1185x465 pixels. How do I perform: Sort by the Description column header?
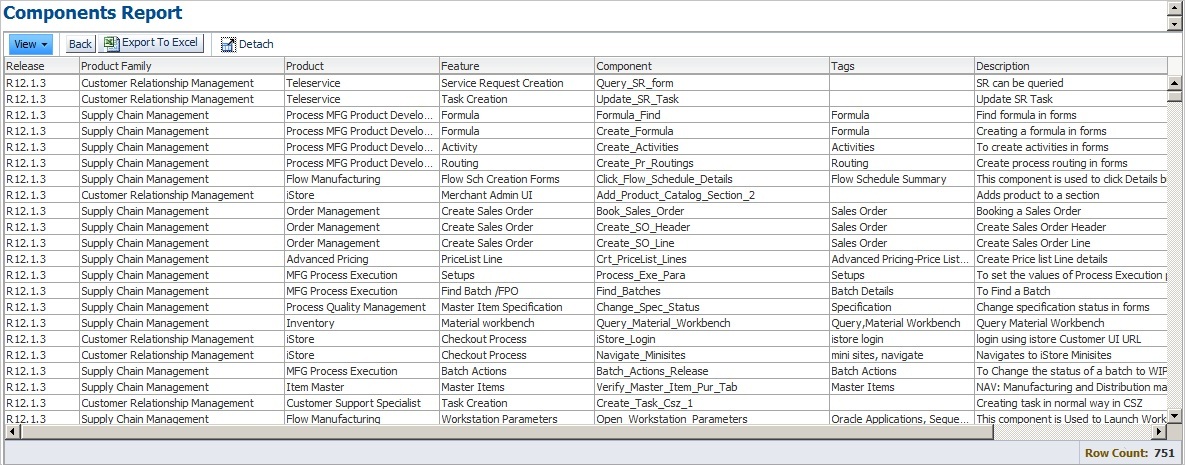[1071, 66]
